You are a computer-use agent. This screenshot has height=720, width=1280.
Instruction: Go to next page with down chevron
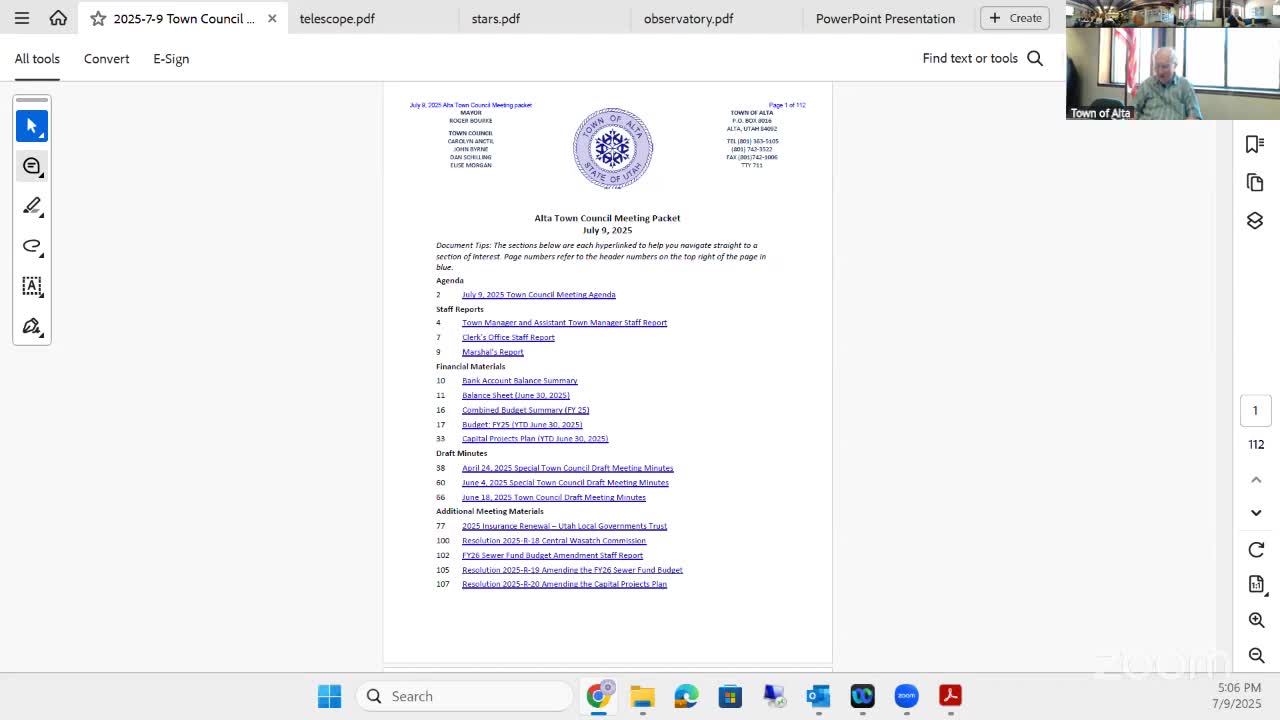[1256, 513]
